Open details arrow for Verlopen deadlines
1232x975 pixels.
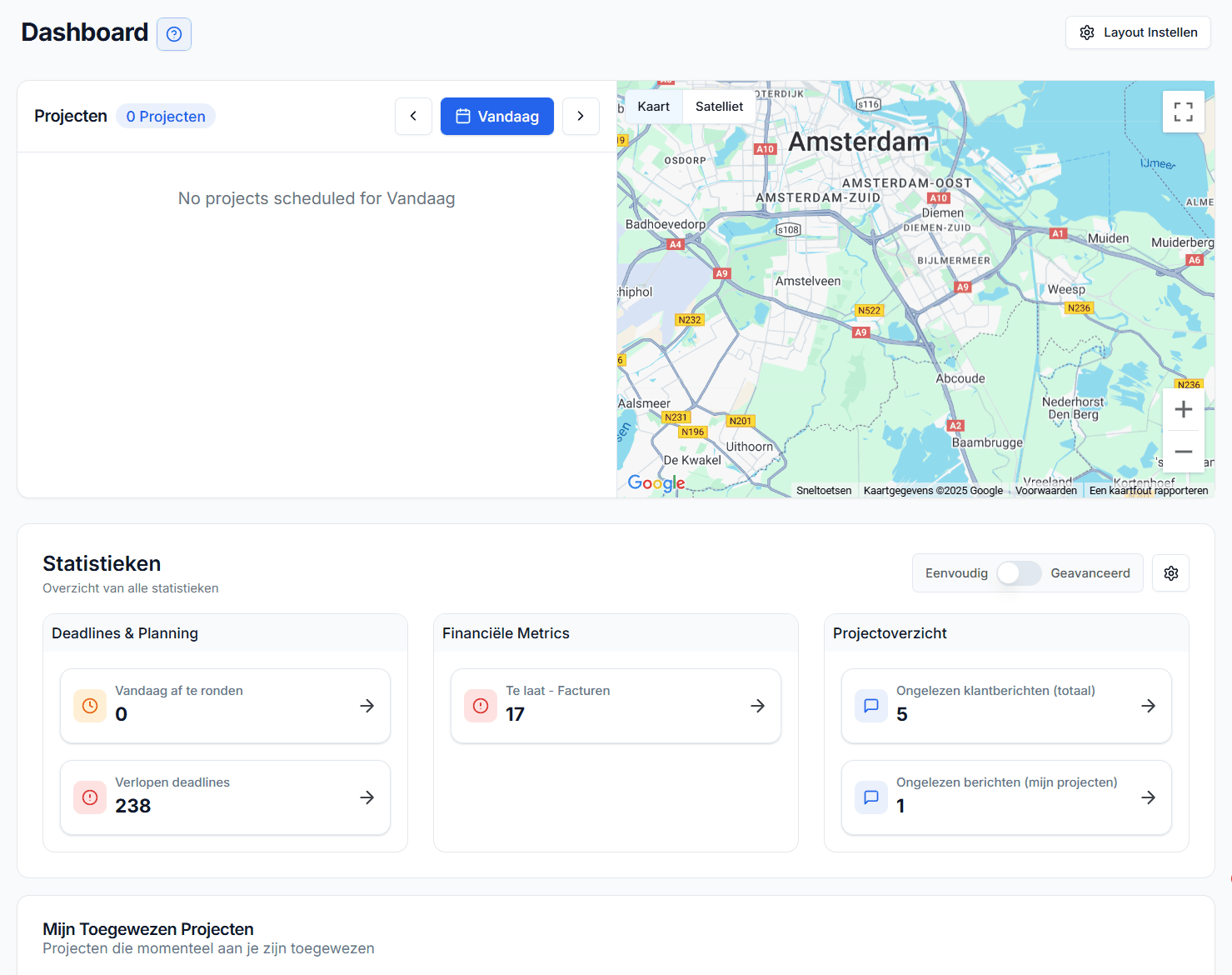(x=367, y=797)
